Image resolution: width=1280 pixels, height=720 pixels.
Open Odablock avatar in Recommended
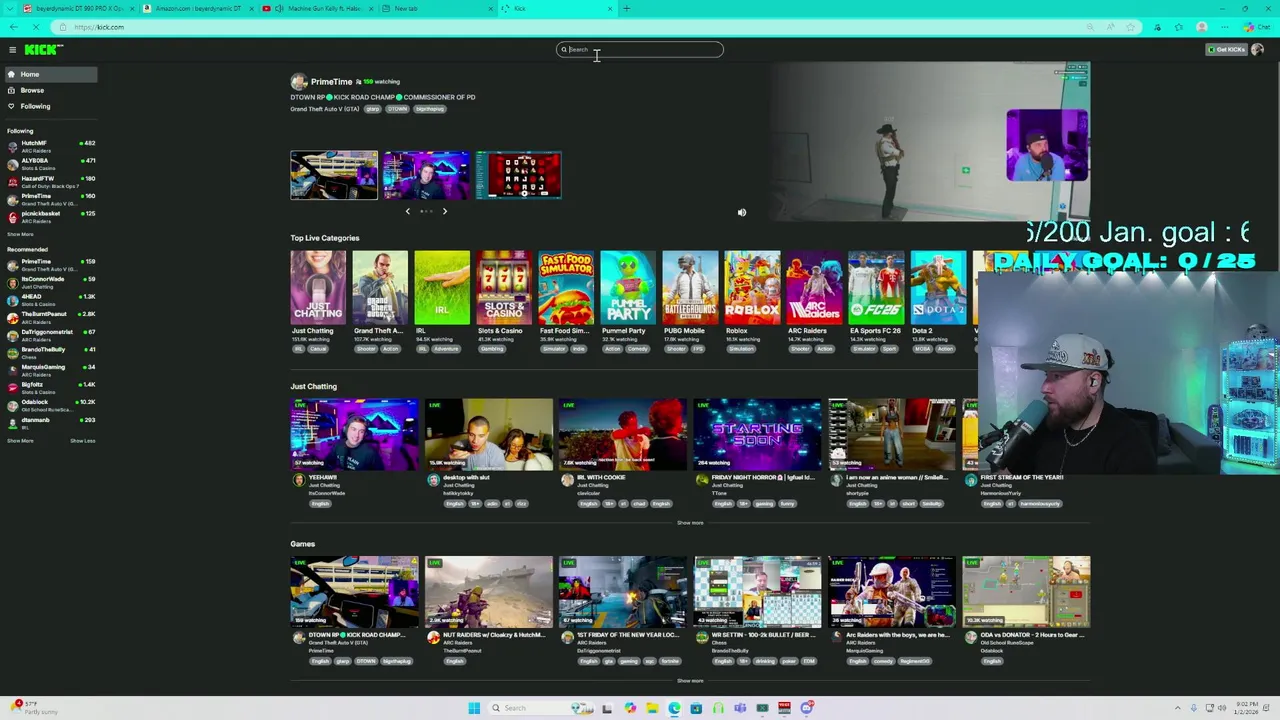13,405
